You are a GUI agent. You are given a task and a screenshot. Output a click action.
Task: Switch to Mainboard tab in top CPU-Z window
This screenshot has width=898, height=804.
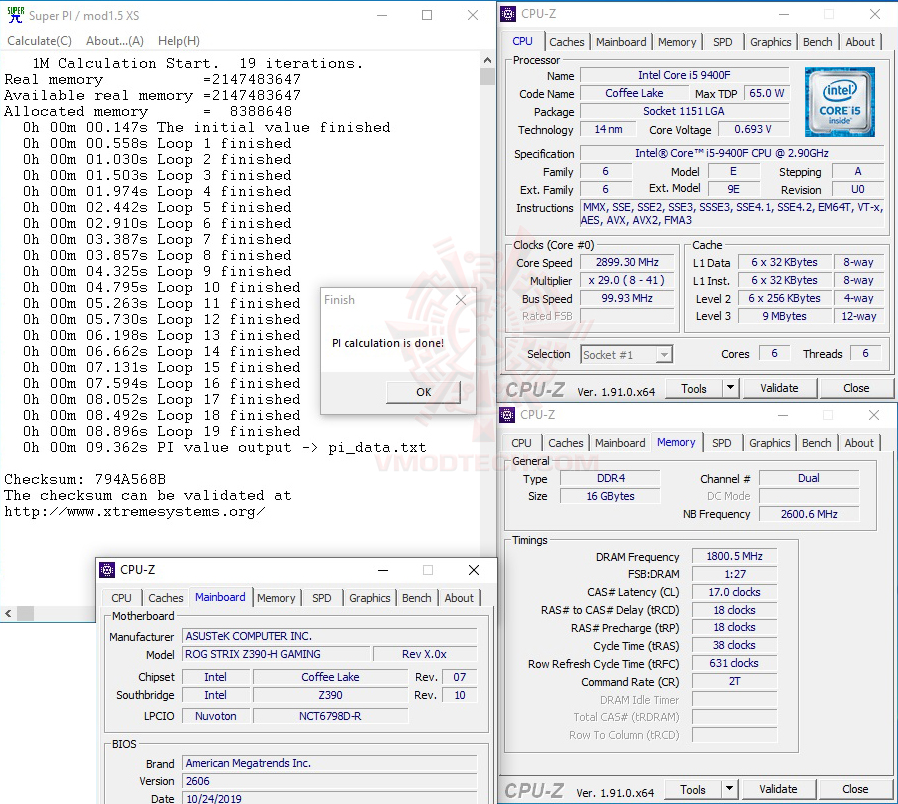[x=621, y=42]
